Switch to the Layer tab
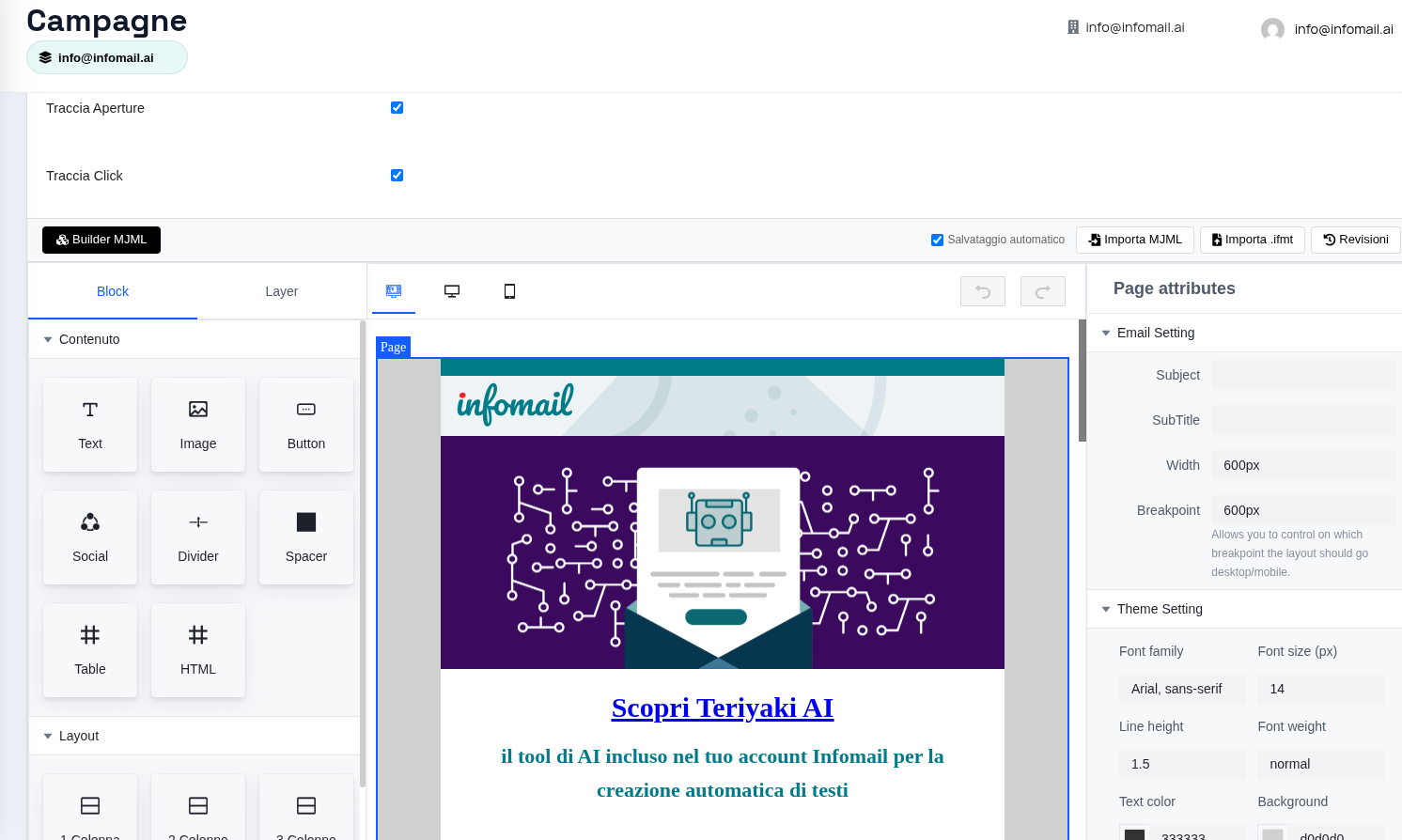Image resolution: width=1402 pixels, height=840 pixels. [x=281, y=291]
